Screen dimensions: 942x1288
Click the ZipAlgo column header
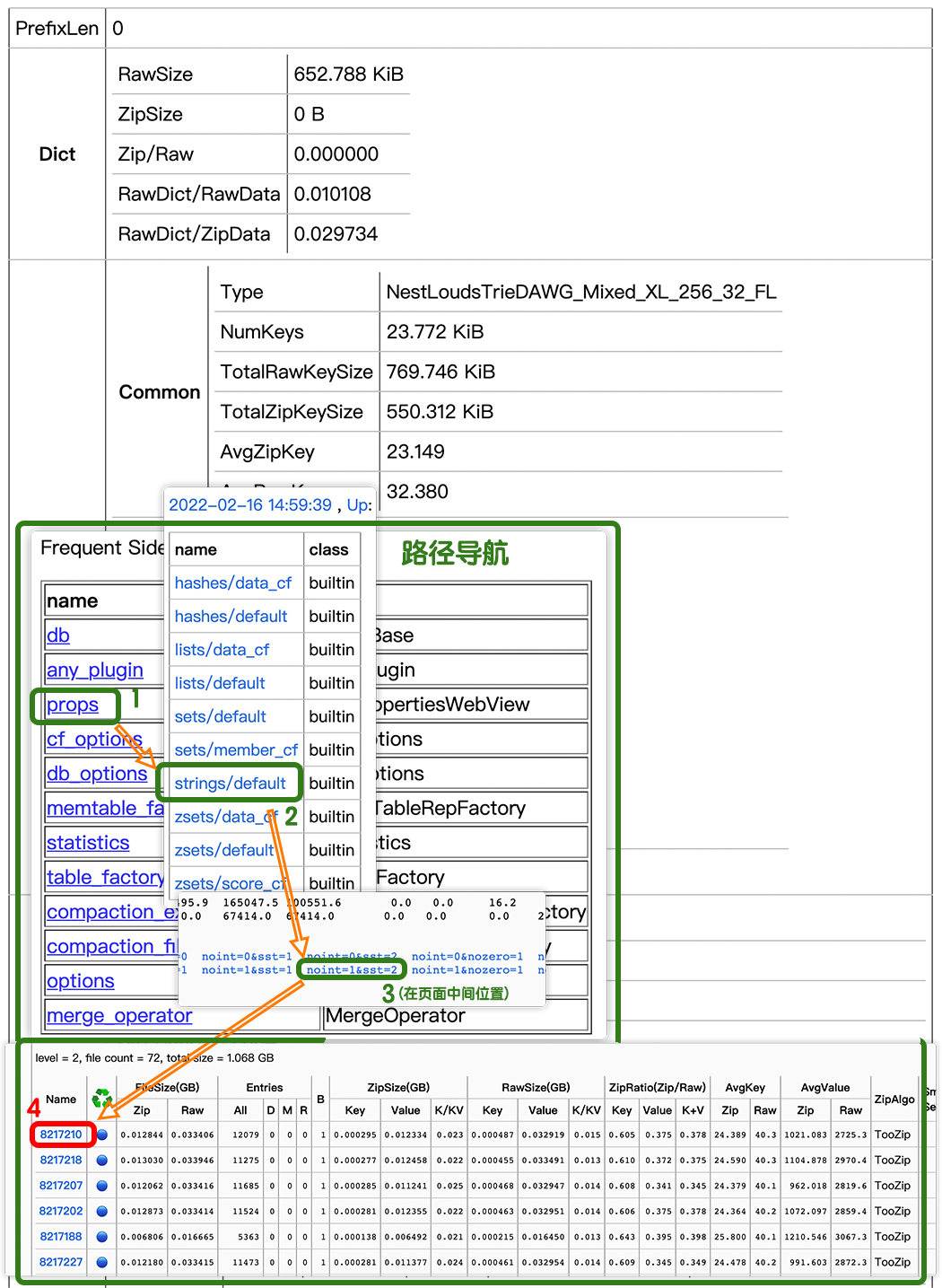tap(894, 1100)
